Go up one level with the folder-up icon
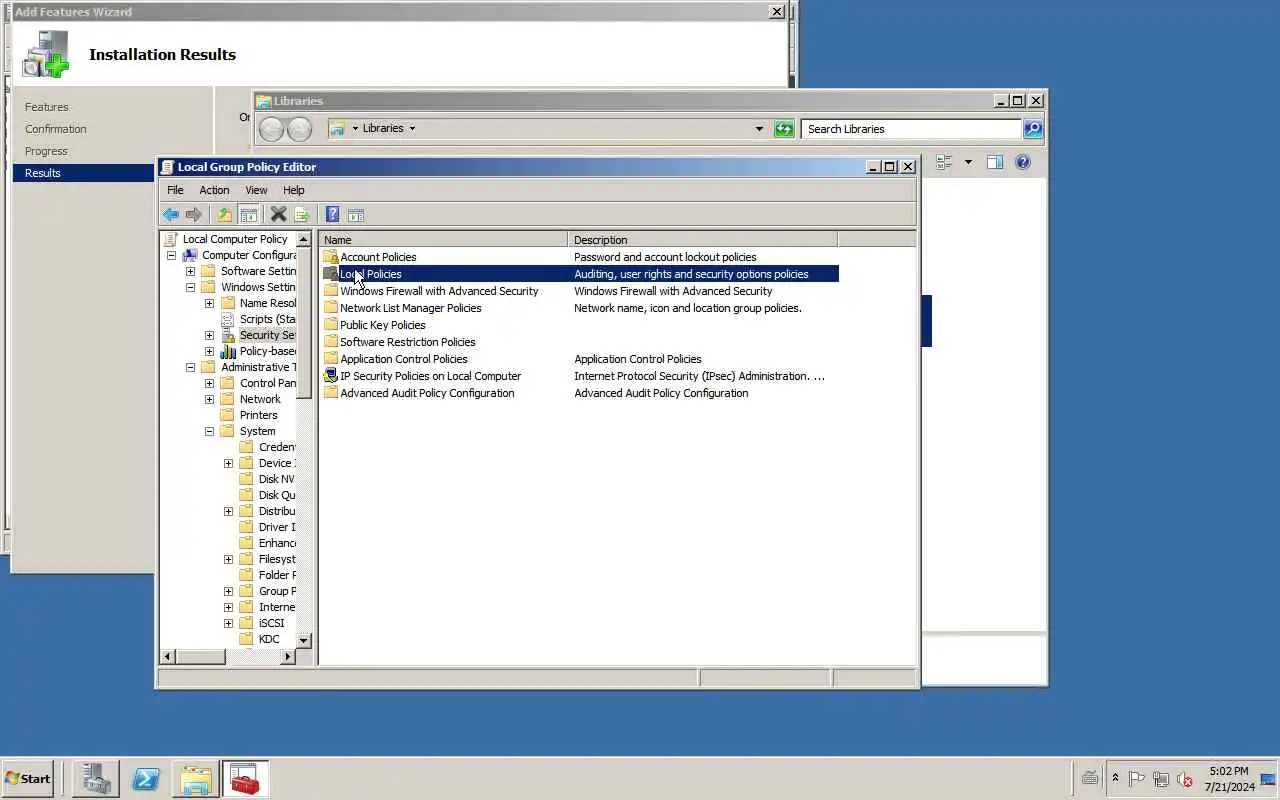Screen dimensions: 1280x800 point(225,215)
